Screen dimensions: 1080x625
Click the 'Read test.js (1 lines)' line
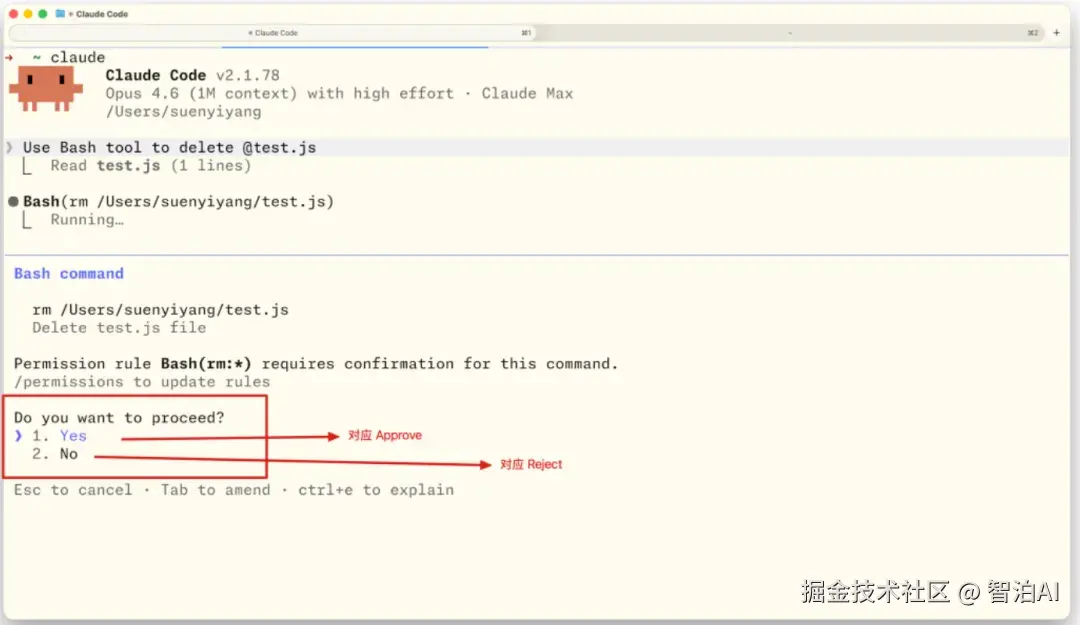pyautogui.click(x=150, y=165)
